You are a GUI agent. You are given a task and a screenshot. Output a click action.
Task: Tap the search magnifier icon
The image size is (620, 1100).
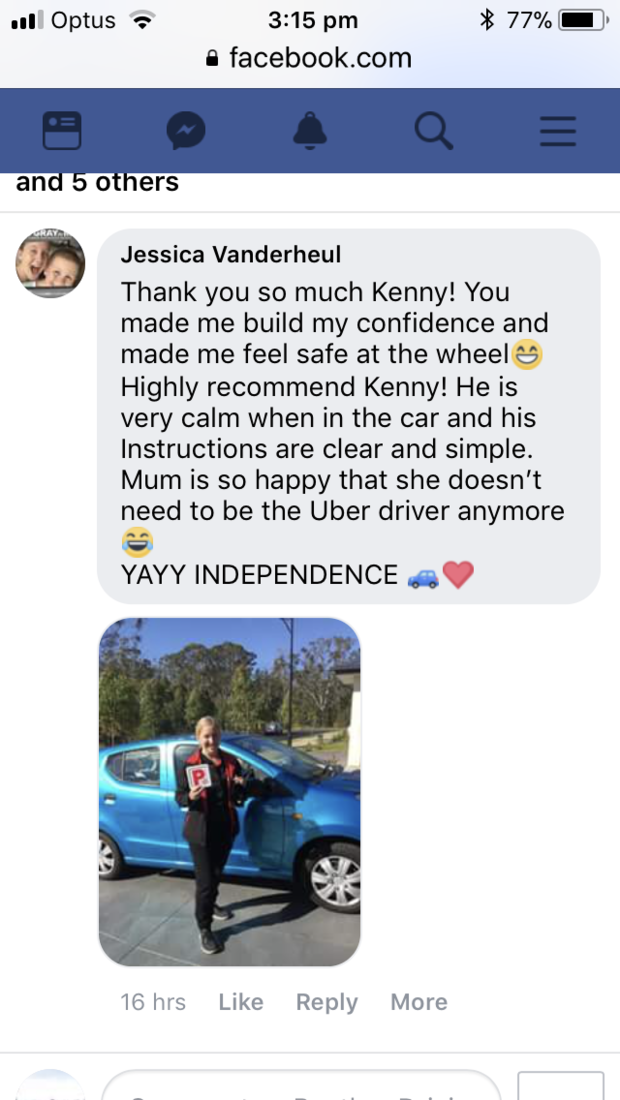[x=433, y=130]
